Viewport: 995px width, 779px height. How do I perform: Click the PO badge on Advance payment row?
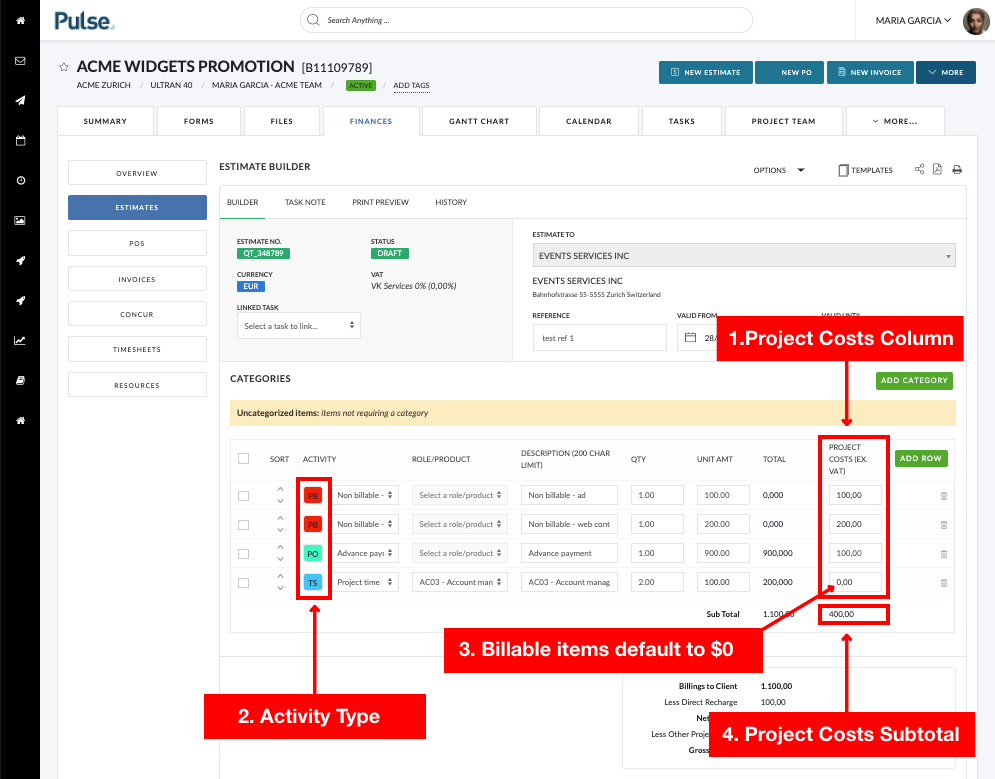click(x=313, y=554)
